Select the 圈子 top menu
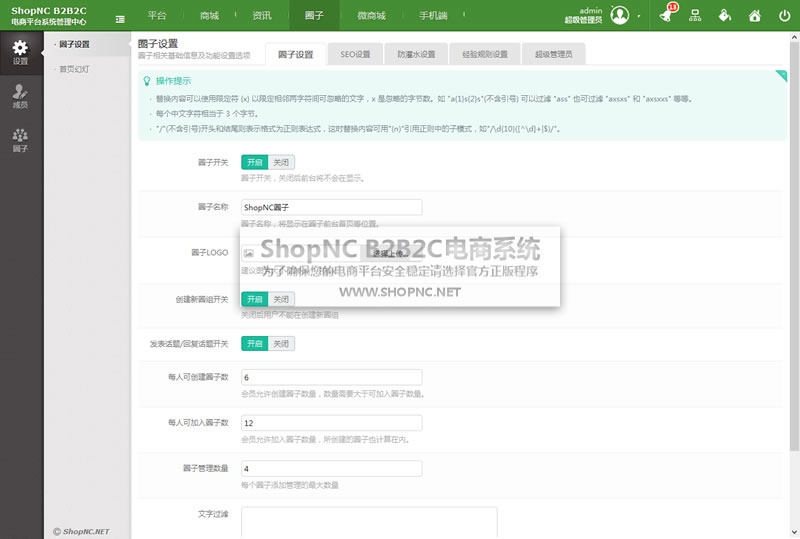800x539 pixels. tap(314, 15)
